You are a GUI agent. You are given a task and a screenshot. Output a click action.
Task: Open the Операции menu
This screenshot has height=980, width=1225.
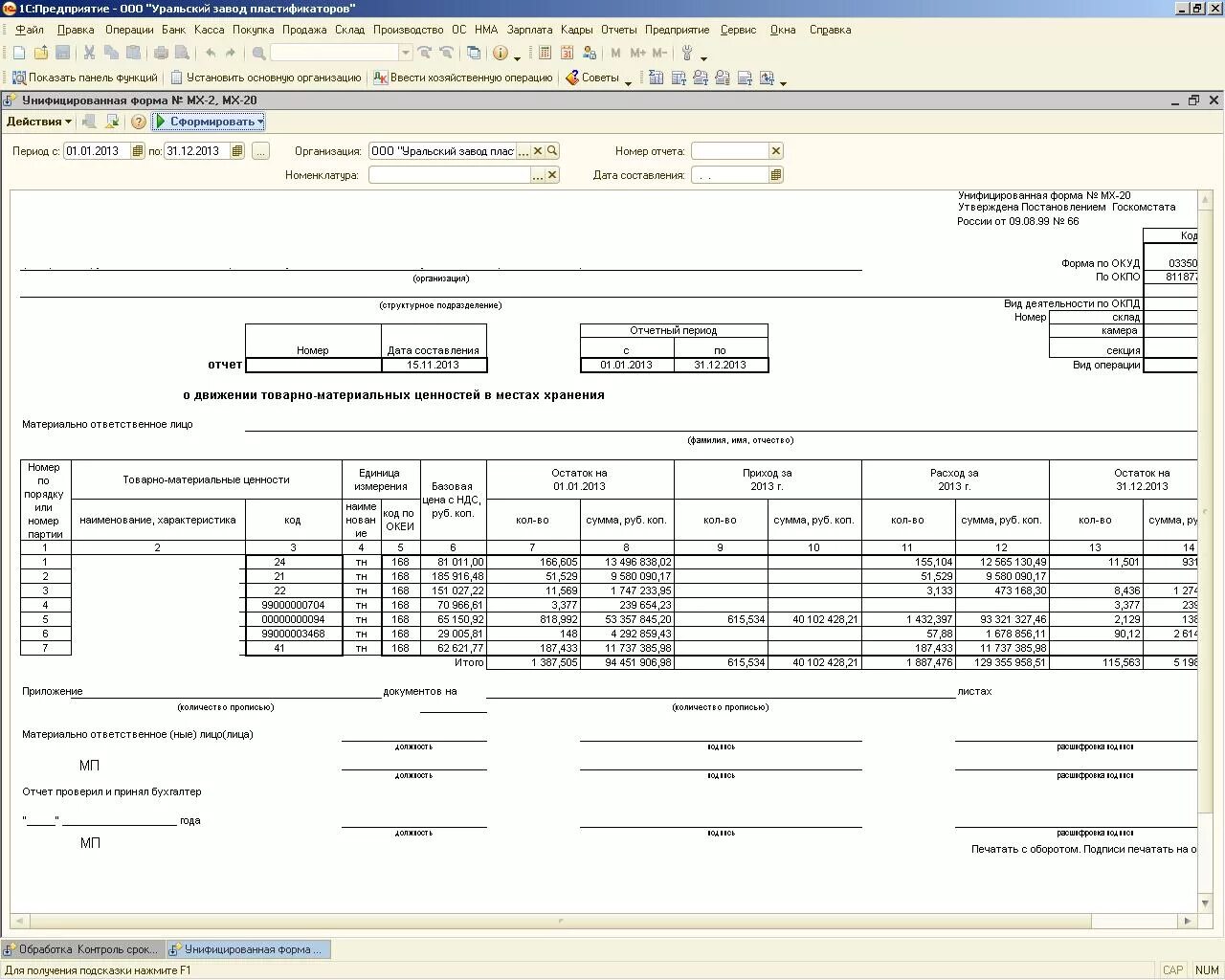129,30
